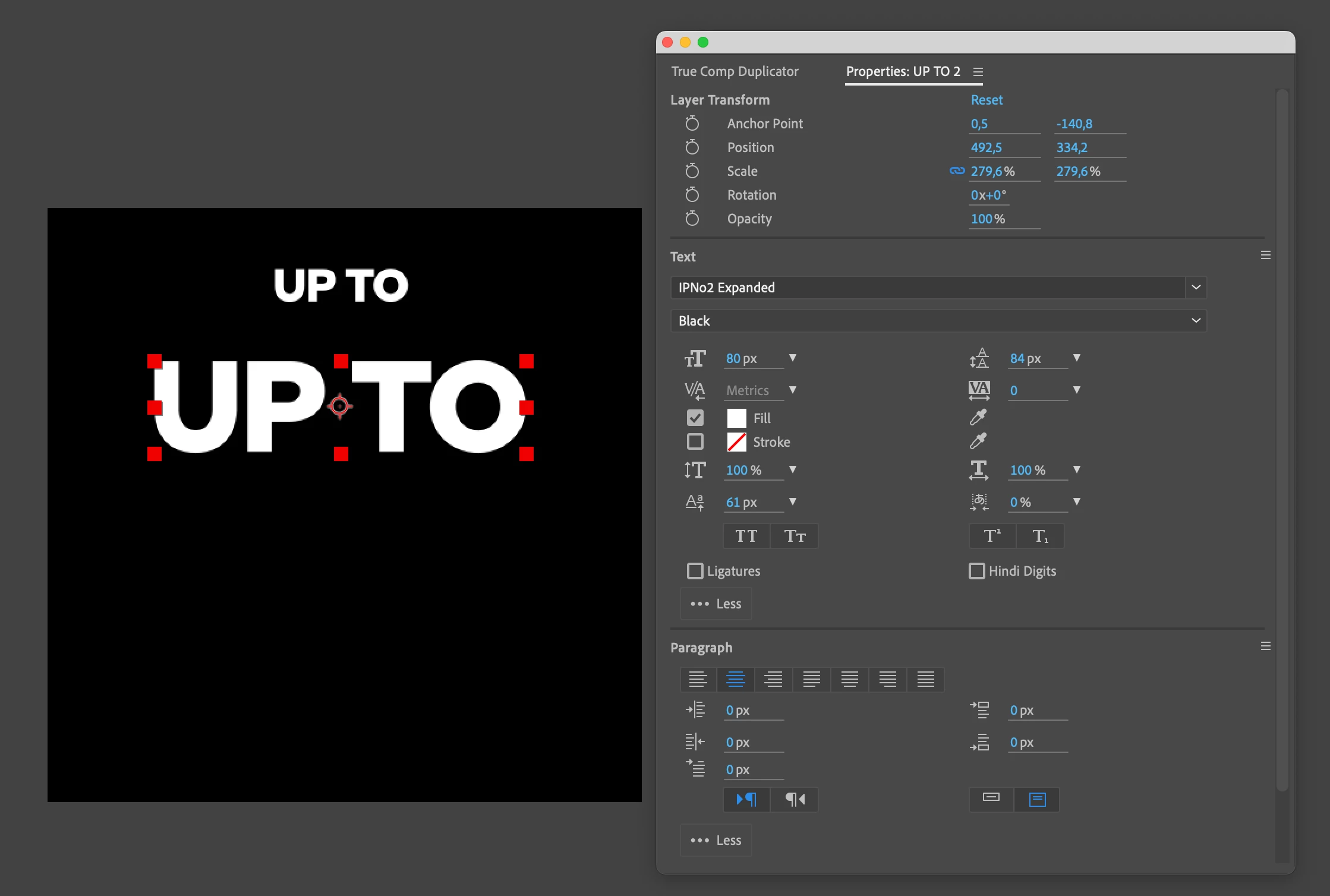Click the Superscript text style button
This screenshot has width=1330, height=896.
click(x=992, y=536)
